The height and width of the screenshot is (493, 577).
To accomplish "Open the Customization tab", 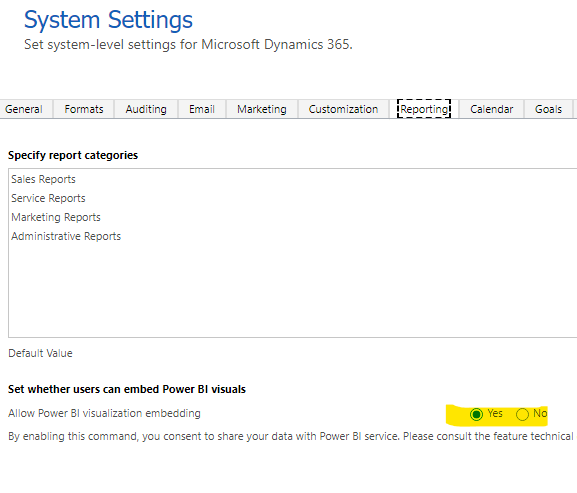I will 343,109.
